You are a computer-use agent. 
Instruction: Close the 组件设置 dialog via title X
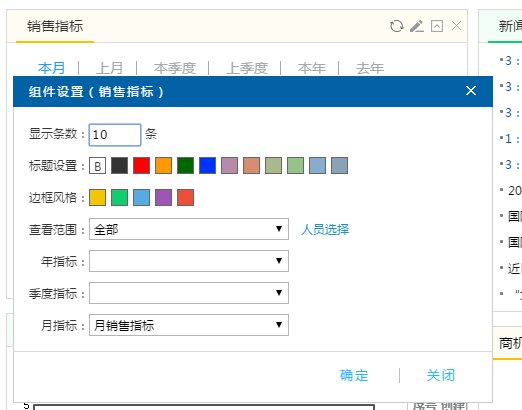pyautogui.click(x=471, y=91)
